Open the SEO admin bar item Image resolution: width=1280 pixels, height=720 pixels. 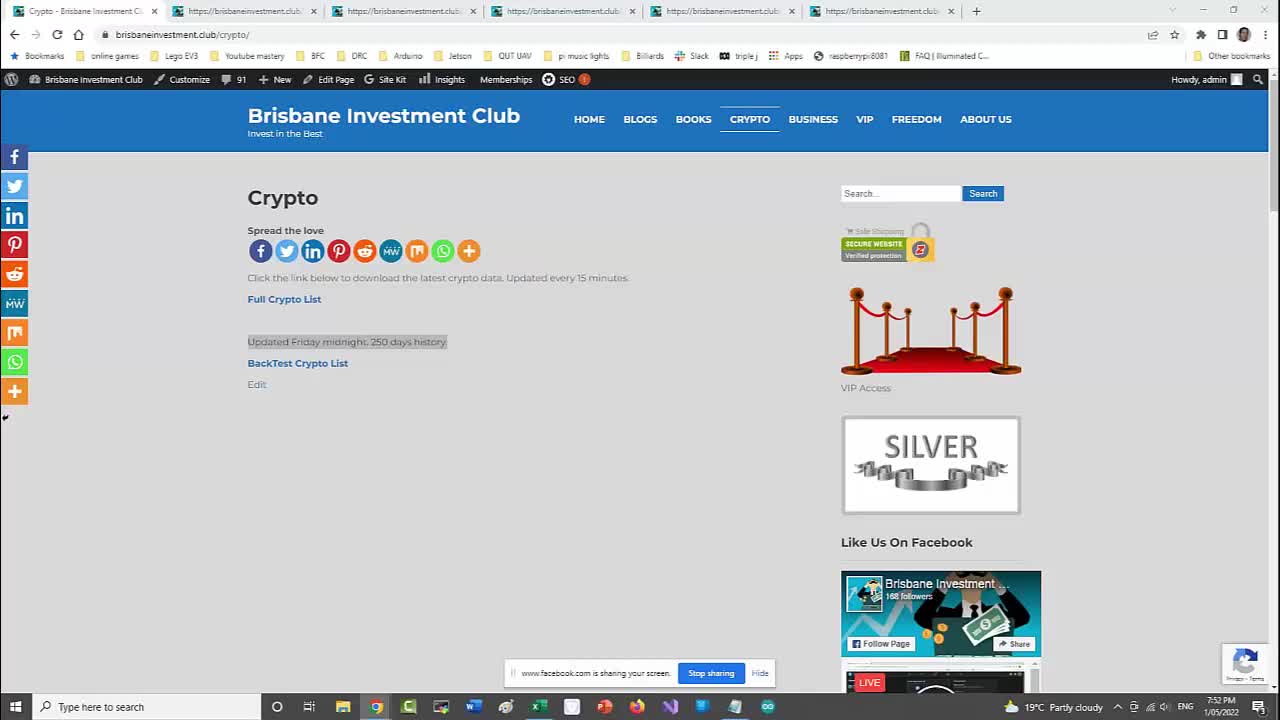pos(566,79)
